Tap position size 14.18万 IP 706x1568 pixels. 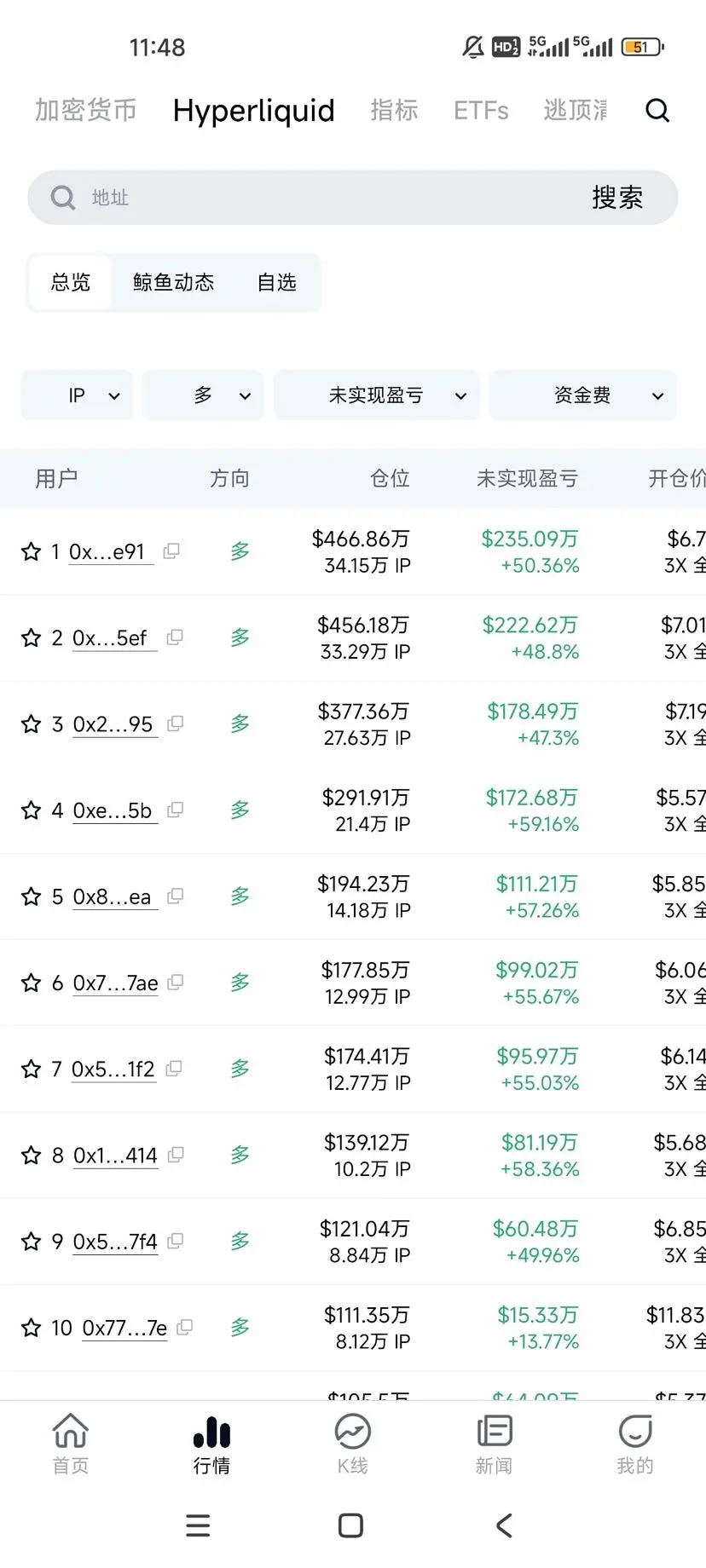[368, 910]
